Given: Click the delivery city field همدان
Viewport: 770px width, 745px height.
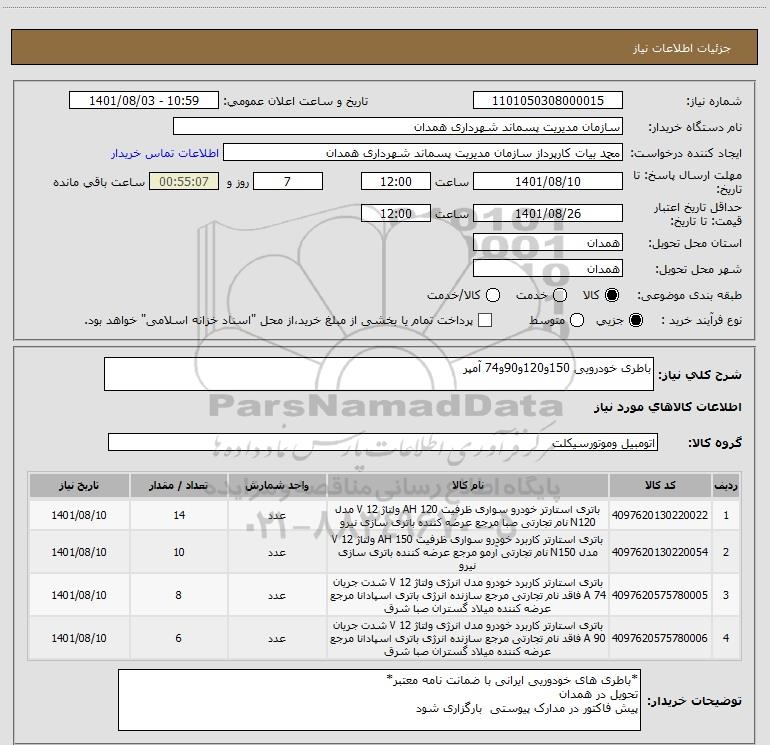Looking at the screenshot, I should point(548,268).
